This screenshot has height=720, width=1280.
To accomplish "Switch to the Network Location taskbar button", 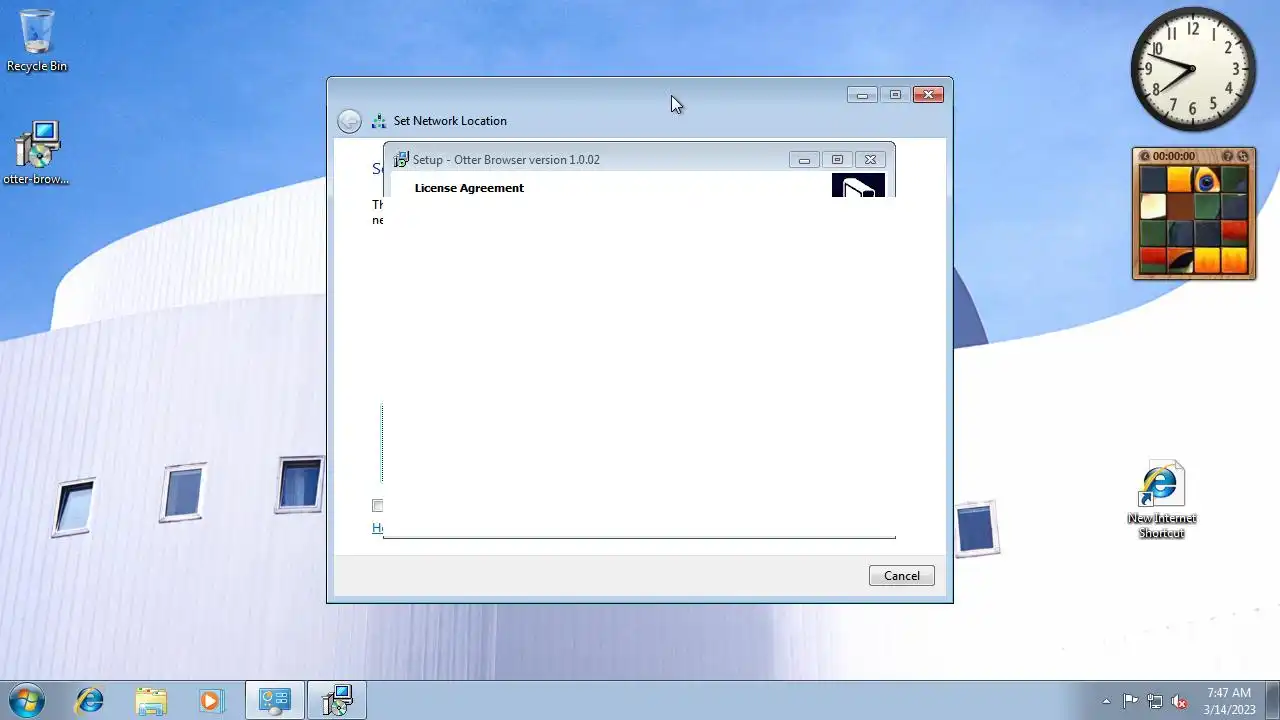I will pyautogui.click(x=275, y=700).
